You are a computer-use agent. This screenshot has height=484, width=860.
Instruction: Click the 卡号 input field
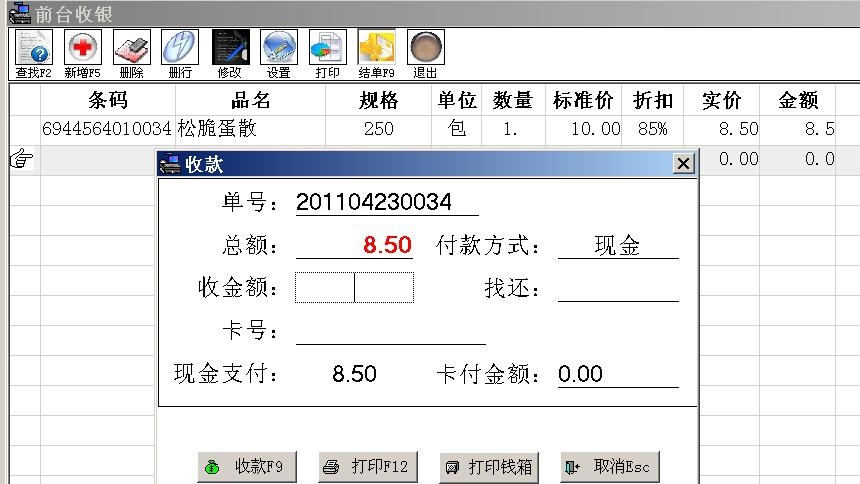point(391,330)
